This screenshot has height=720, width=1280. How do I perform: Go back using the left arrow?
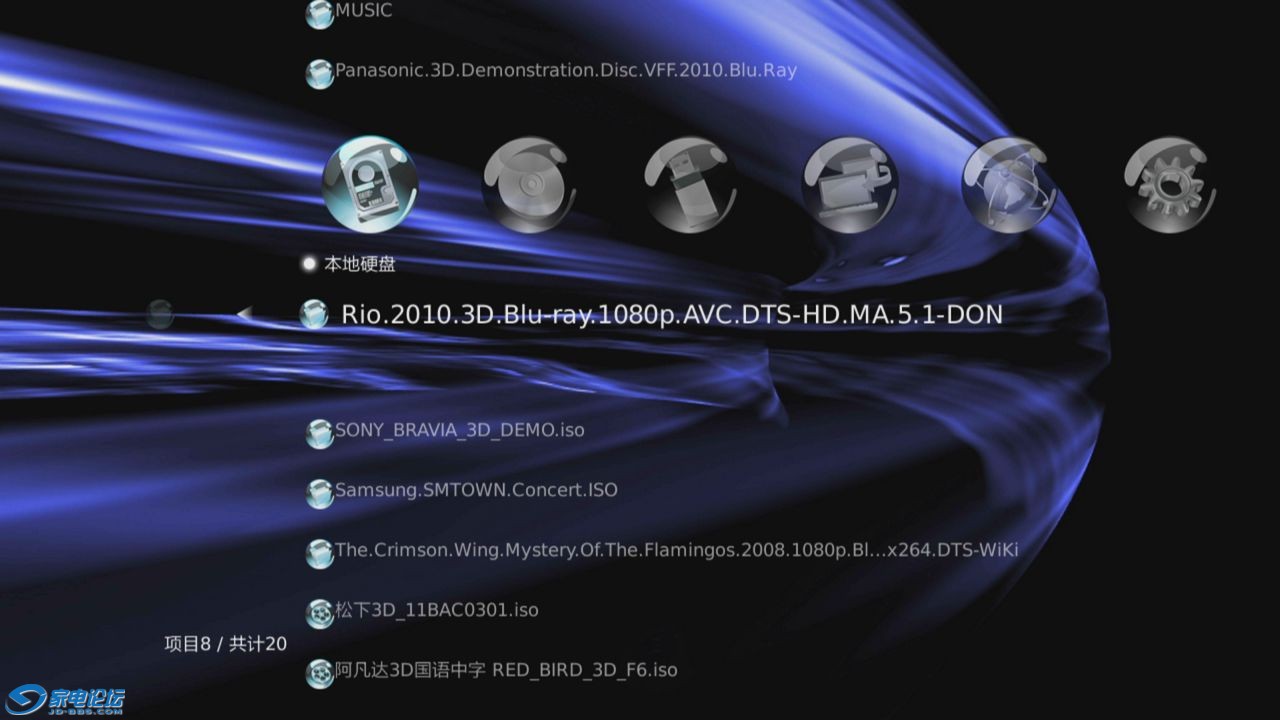click(x=244, y=314)
